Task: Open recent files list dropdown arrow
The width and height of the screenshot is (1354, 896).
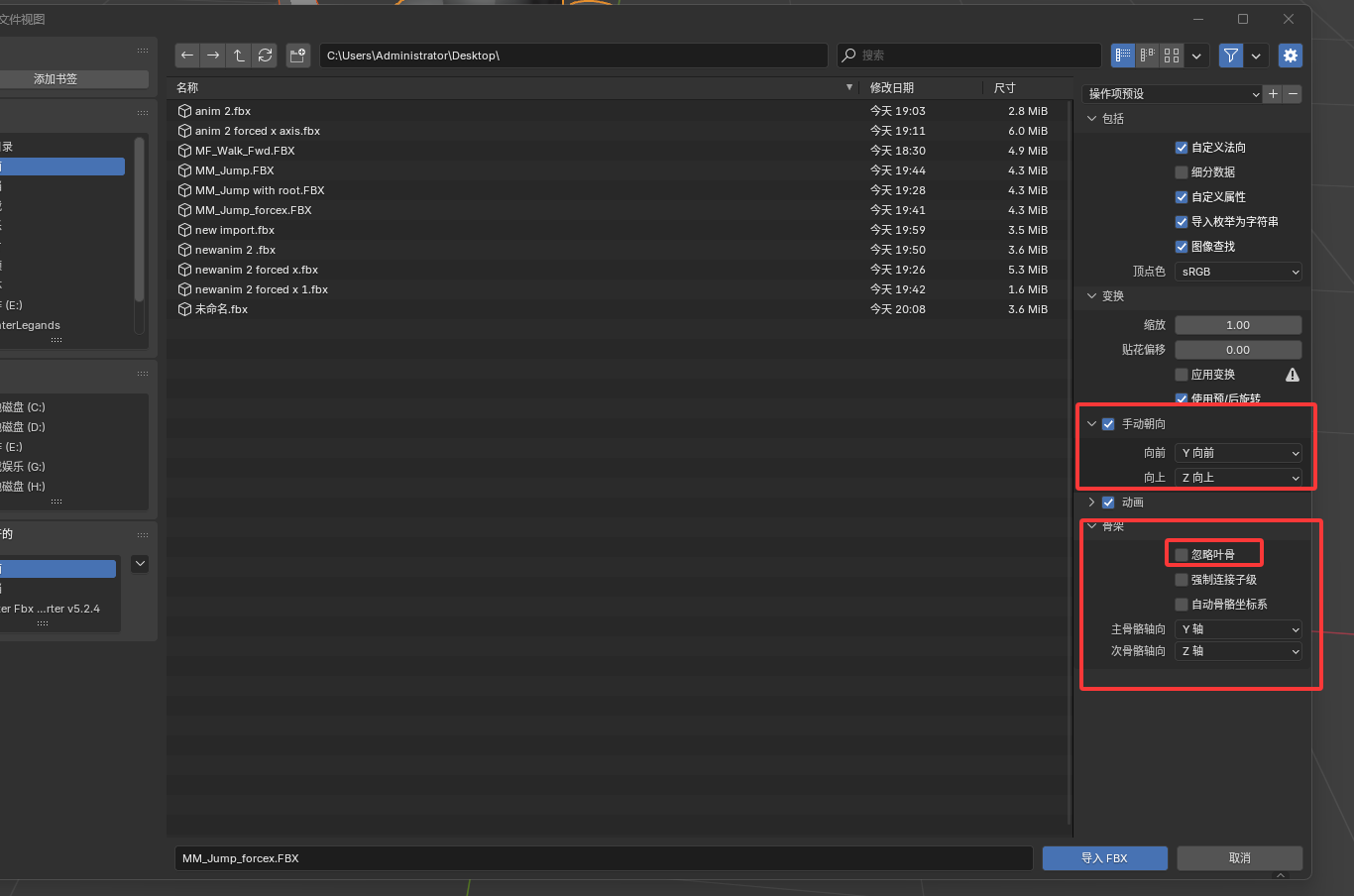Action: click(140, 564)
